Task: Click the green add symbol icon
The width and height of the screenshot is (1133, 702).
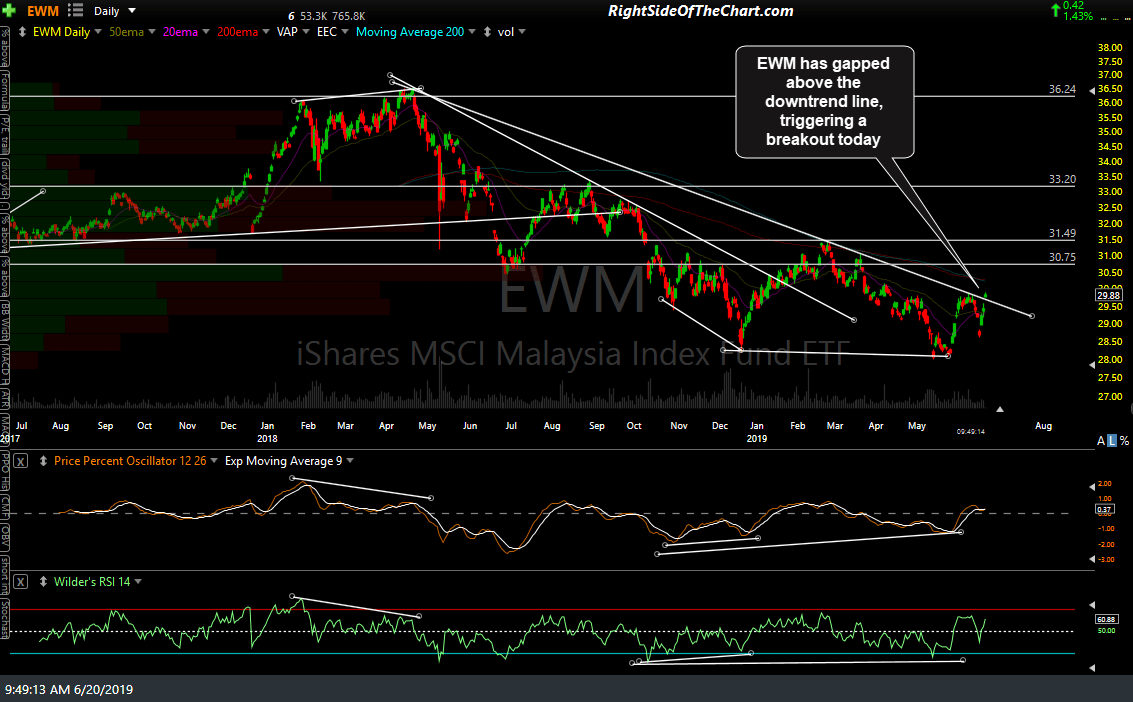Action: click(11, 10)
